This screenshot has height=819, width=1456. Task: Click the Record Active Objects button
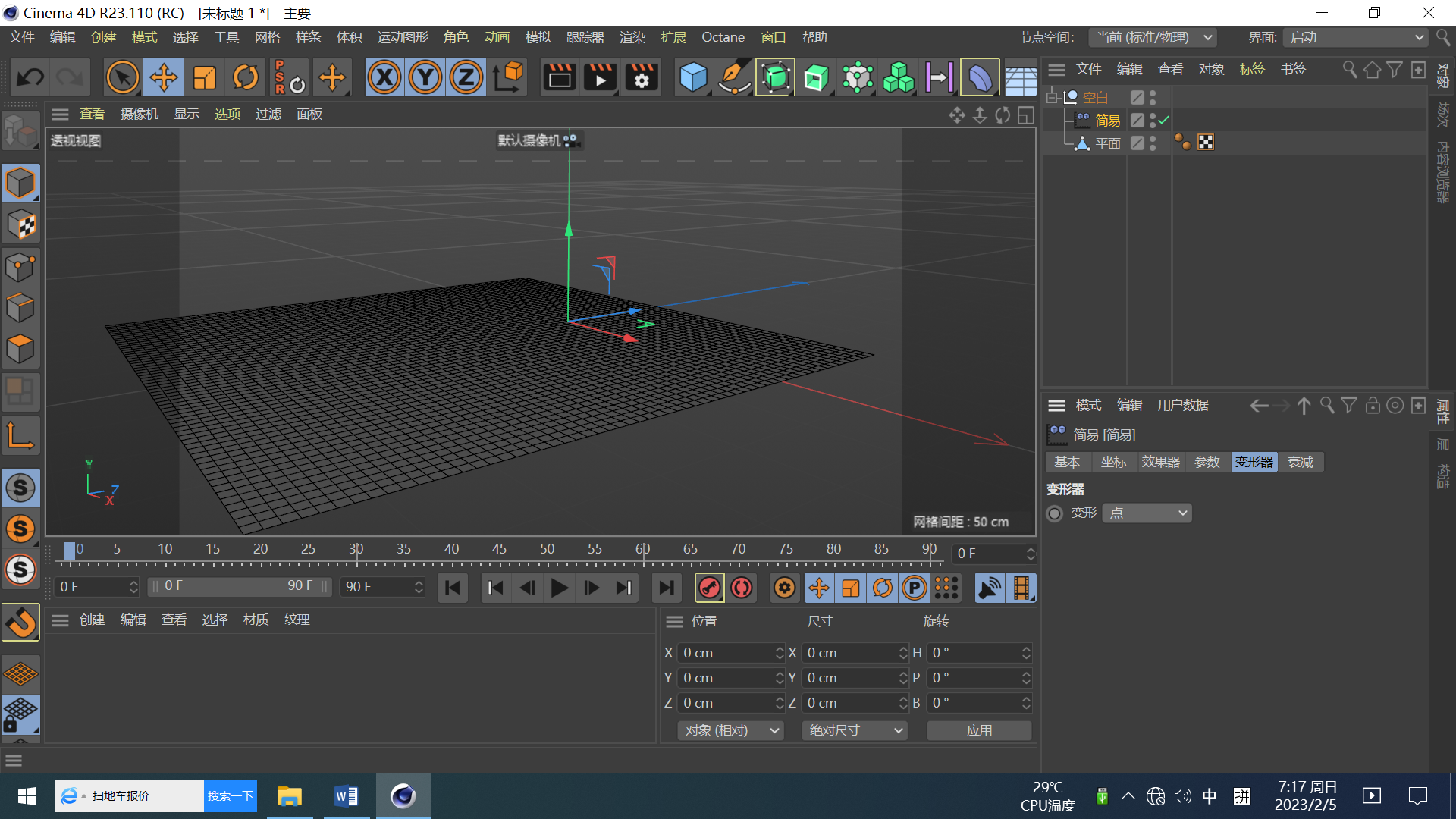(x=710, y=588)
